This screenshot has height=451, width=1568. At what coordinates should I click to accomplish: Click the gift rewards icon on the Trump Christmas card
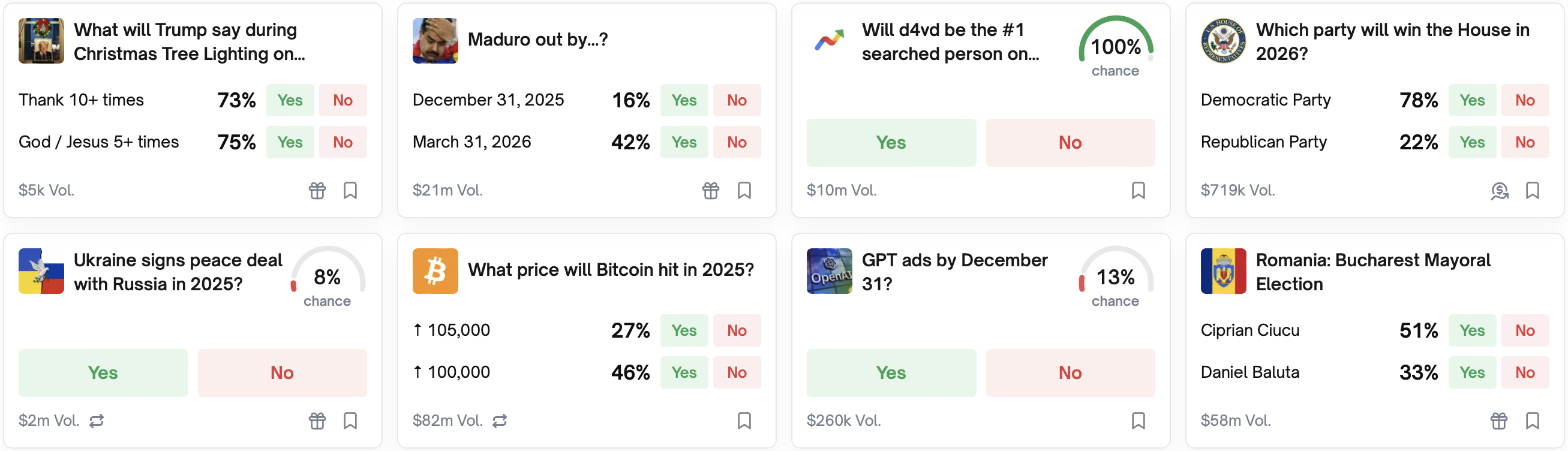(317, 191)
